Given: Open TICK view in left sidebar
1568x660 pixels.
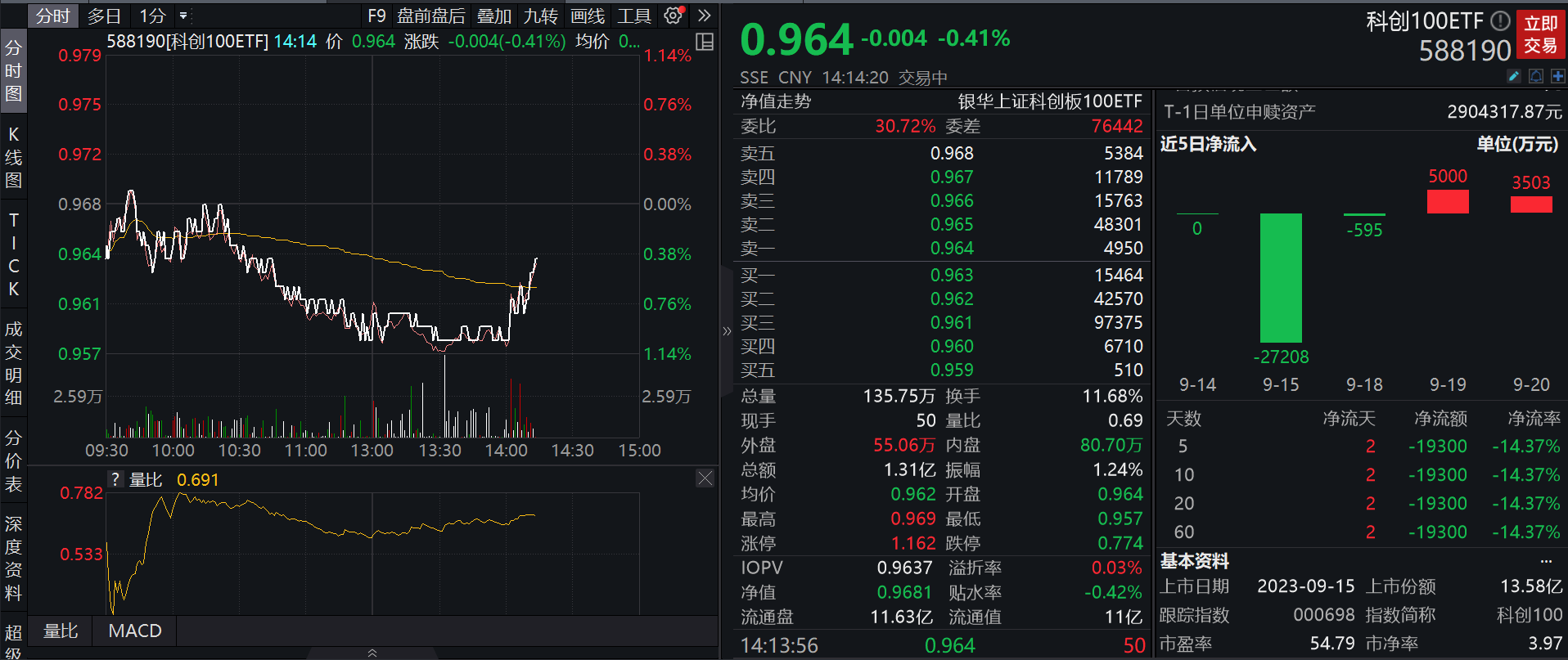Looking at the screenshot, I should pyautogui.click(x=13, y=254).
